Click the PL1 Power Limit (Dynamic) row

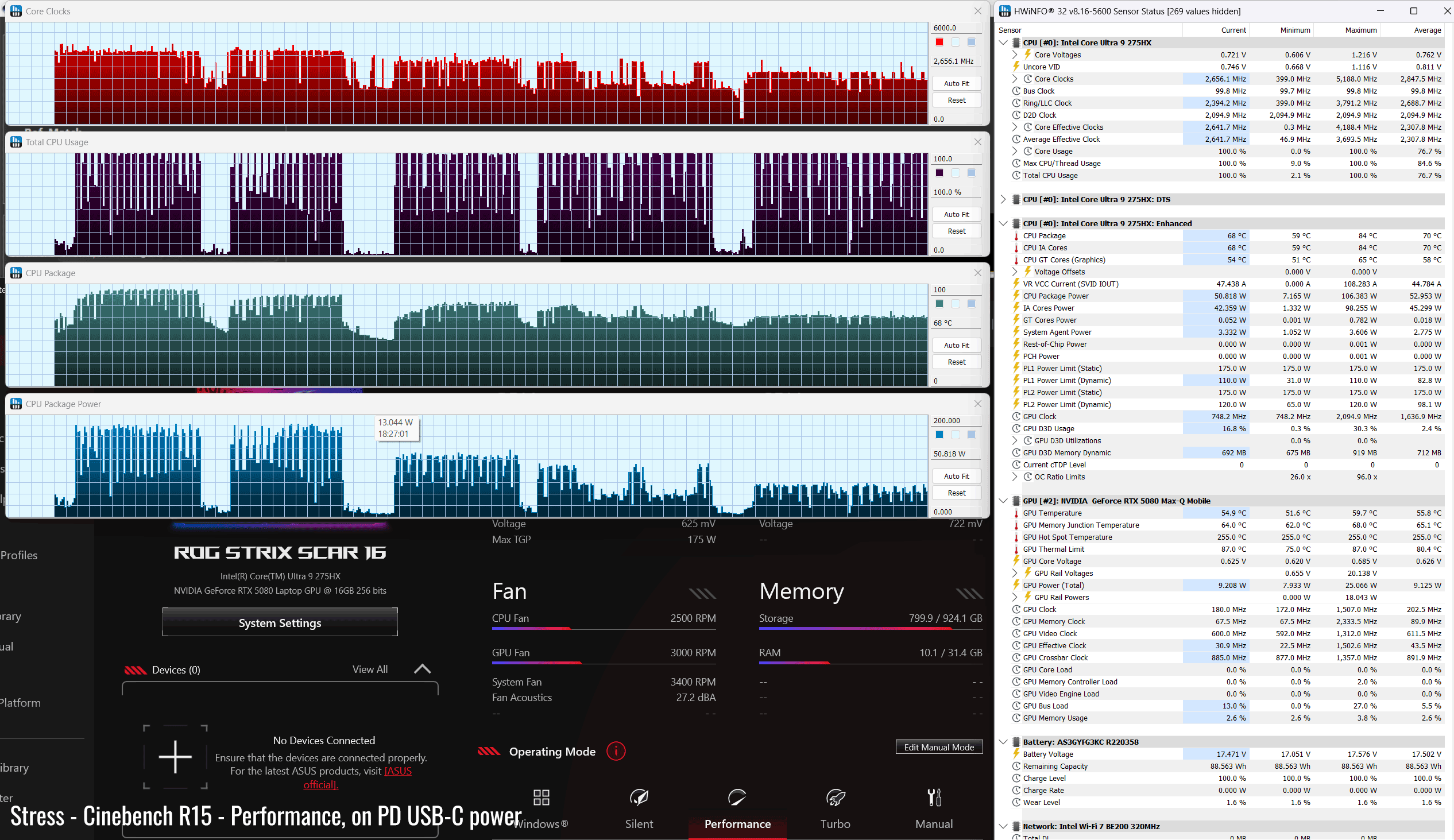tap(1228, 381)
